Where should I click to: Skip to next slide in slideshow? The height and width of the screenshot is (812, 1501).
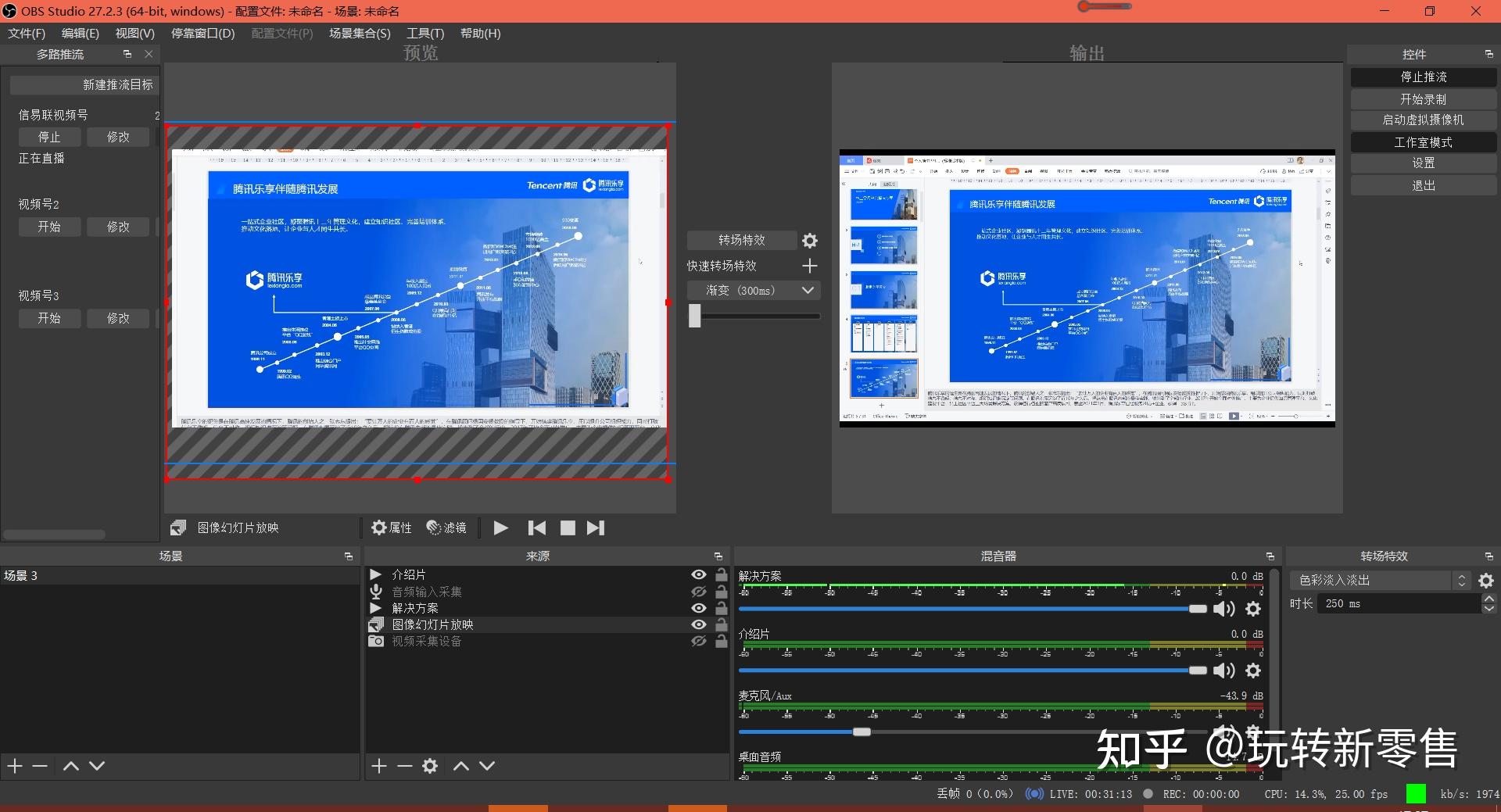click(x=596, y=528)
